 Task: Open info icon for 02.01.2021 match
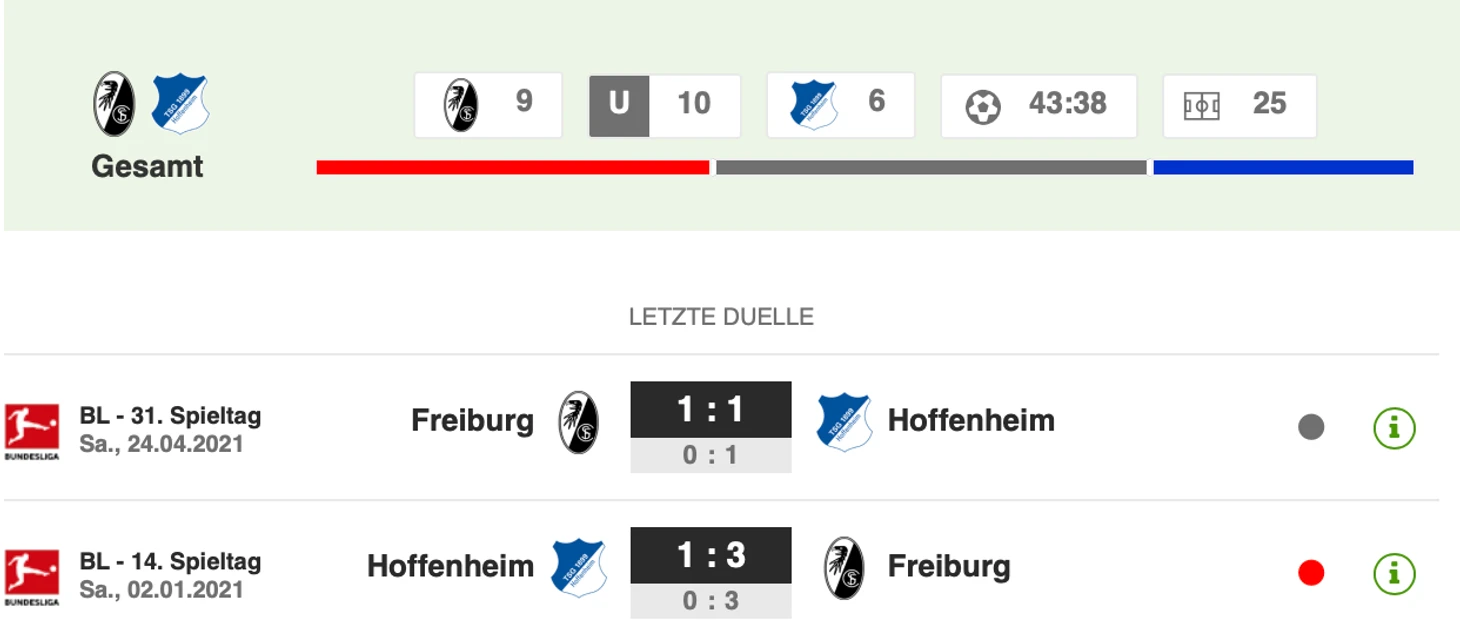pos(1394,574)
